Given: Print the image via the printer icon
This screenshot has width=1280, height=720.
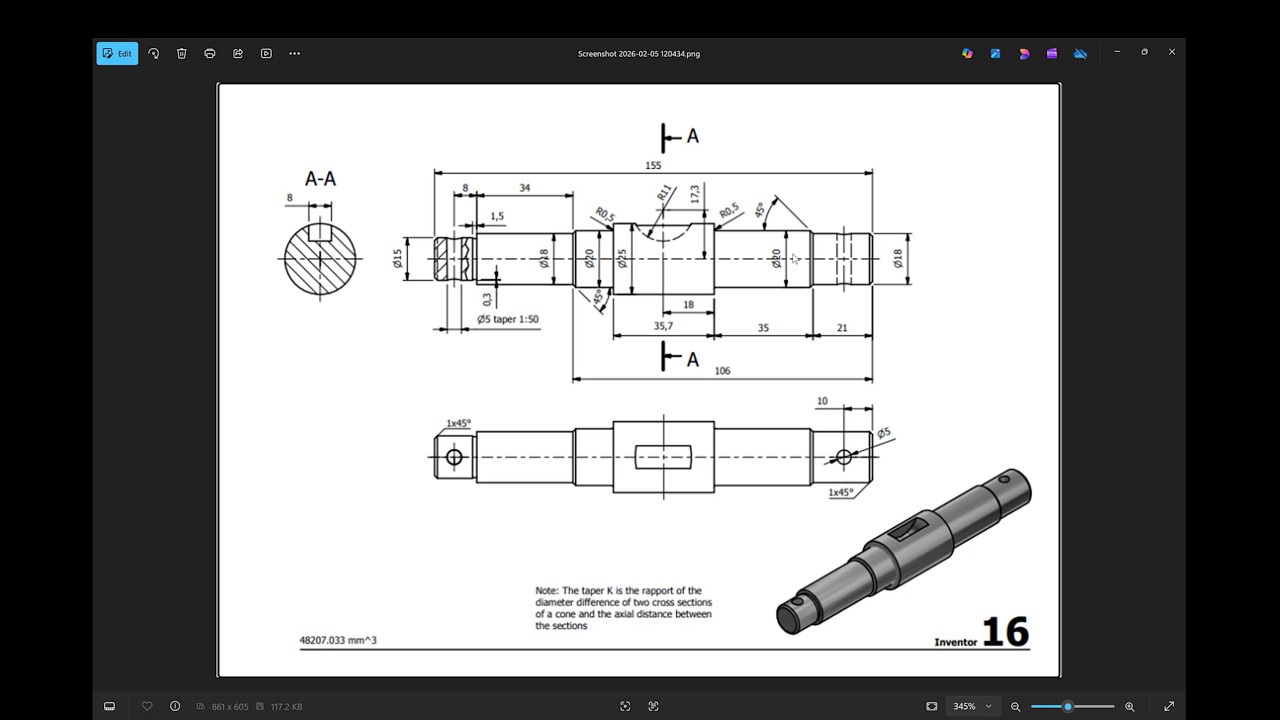Looking at the screenshot, I should coord(210,53).
